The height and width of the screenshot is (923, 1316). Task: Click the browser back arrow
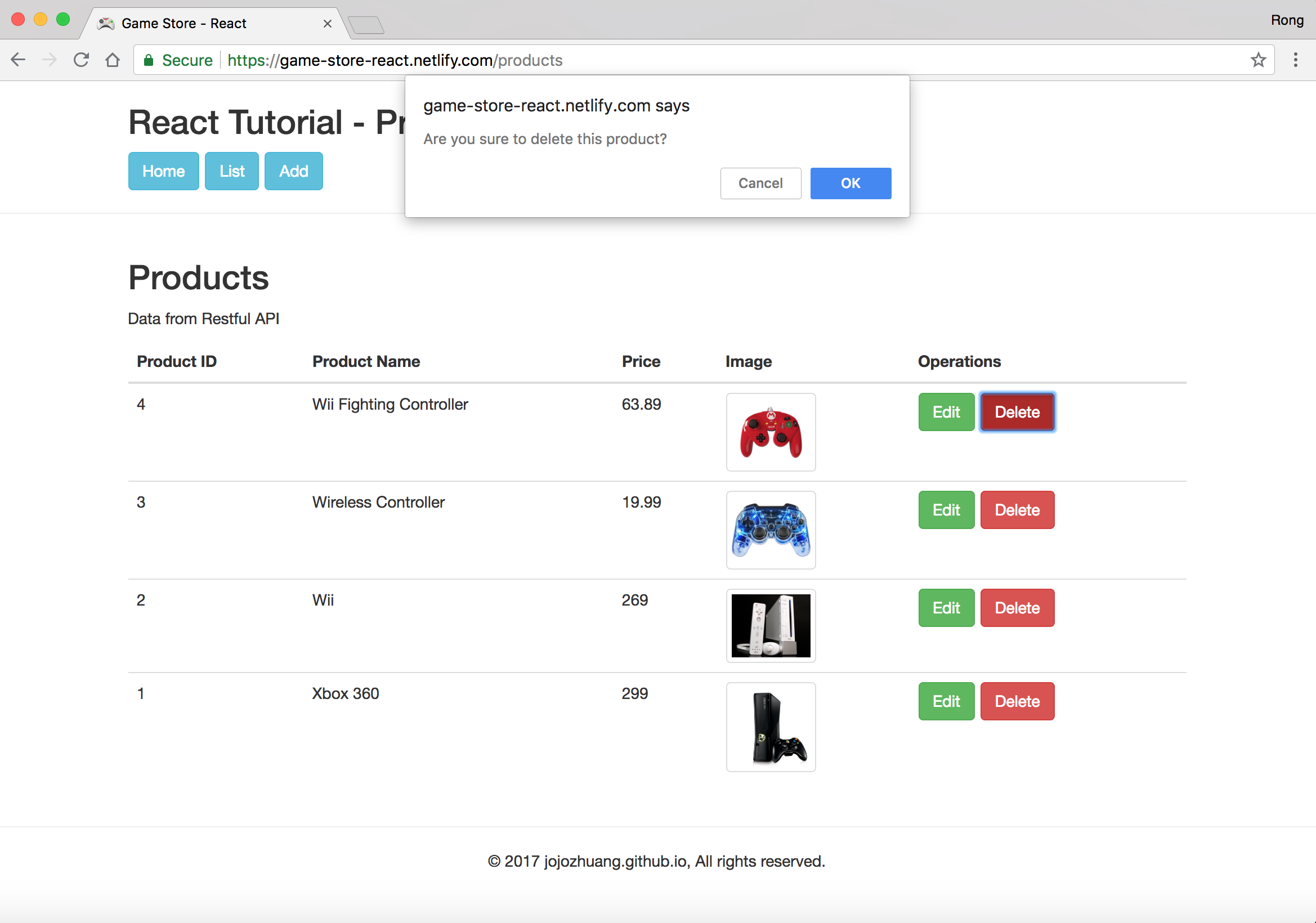[19, 60]
